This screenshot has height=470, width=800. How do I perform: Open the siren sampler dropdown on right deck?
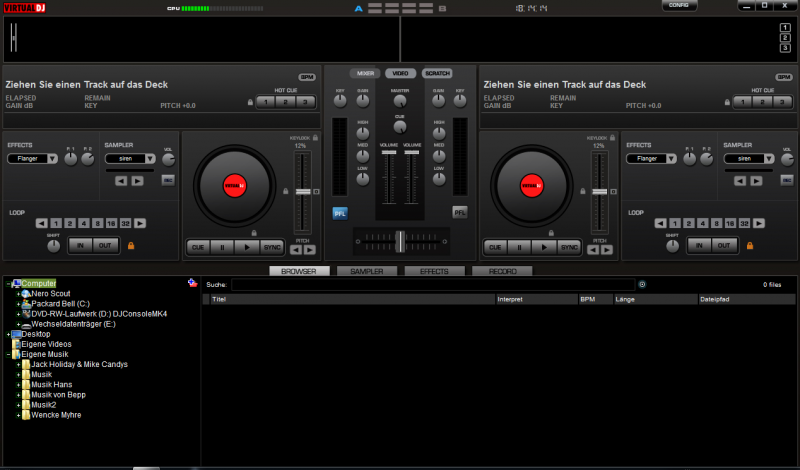click(x=749, y=158)
